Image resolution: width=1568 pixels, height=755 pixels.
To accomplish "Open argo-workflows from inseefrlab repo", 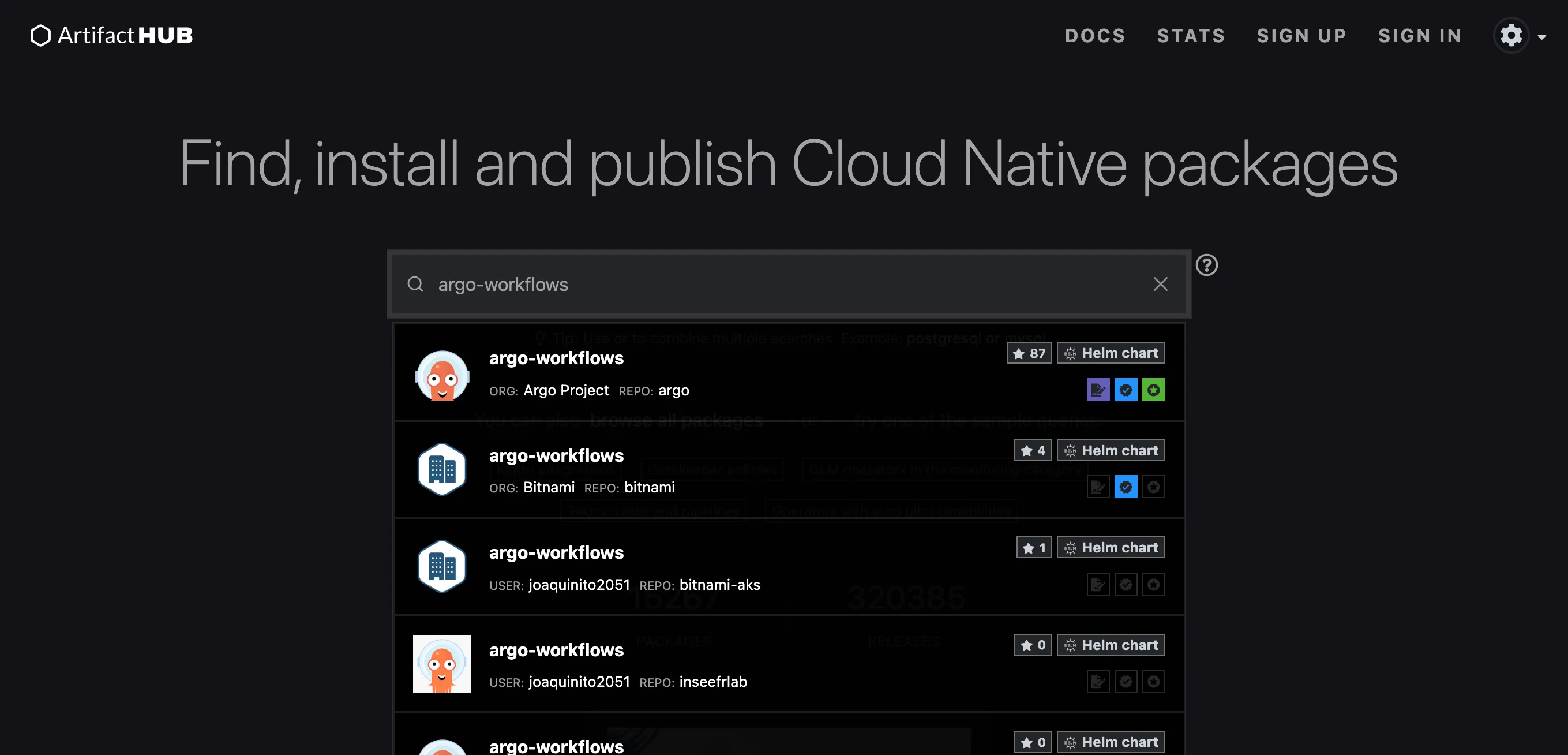I will click(x=789, y=664).
